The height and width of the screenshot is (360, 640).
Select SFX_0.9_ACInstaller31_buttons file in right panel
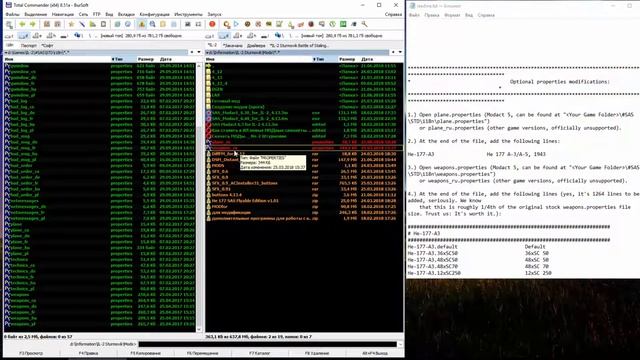tap(244, 183)
